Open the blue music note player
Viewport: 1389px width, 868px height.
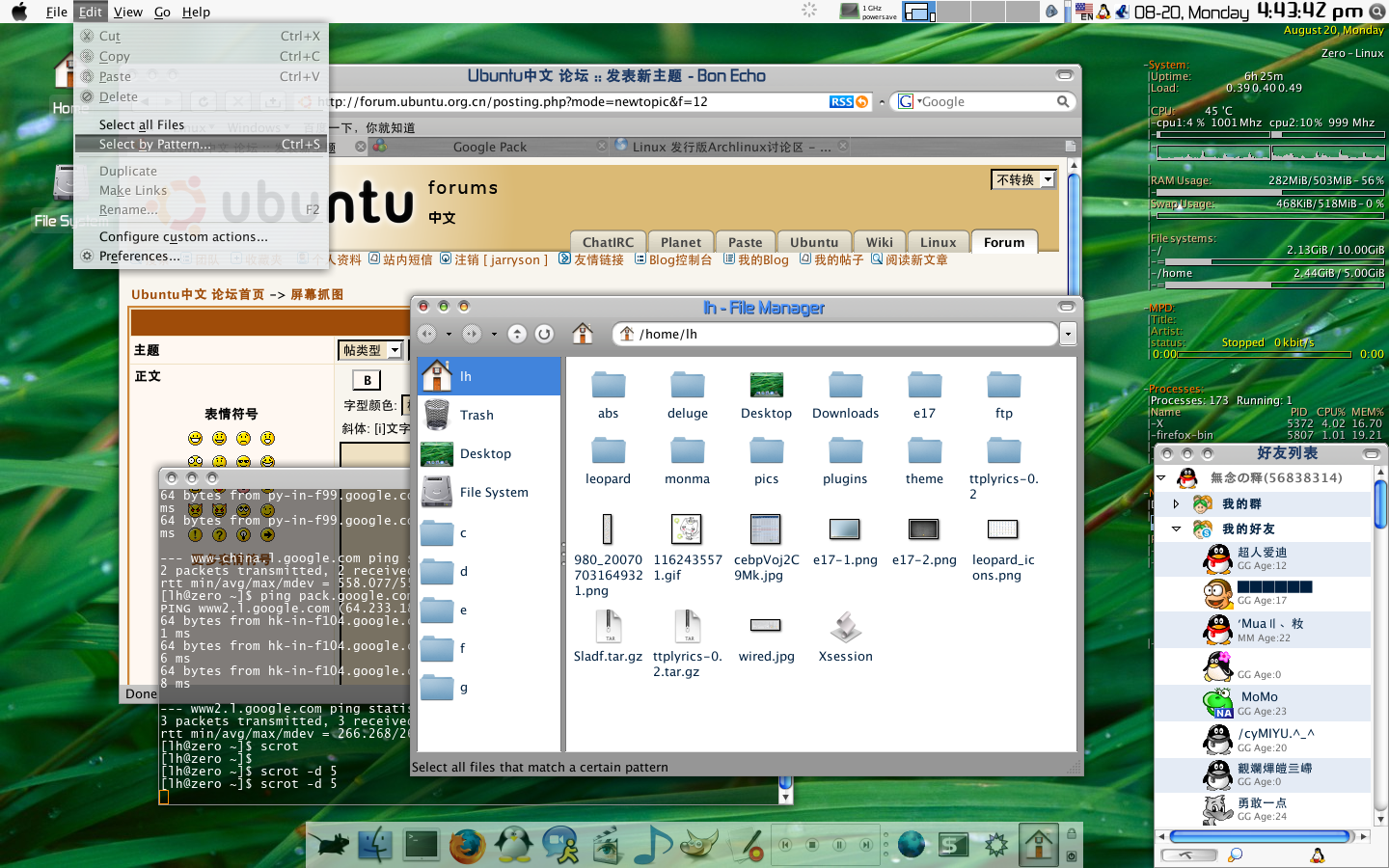pyautogui.click(x=653, y=845)
